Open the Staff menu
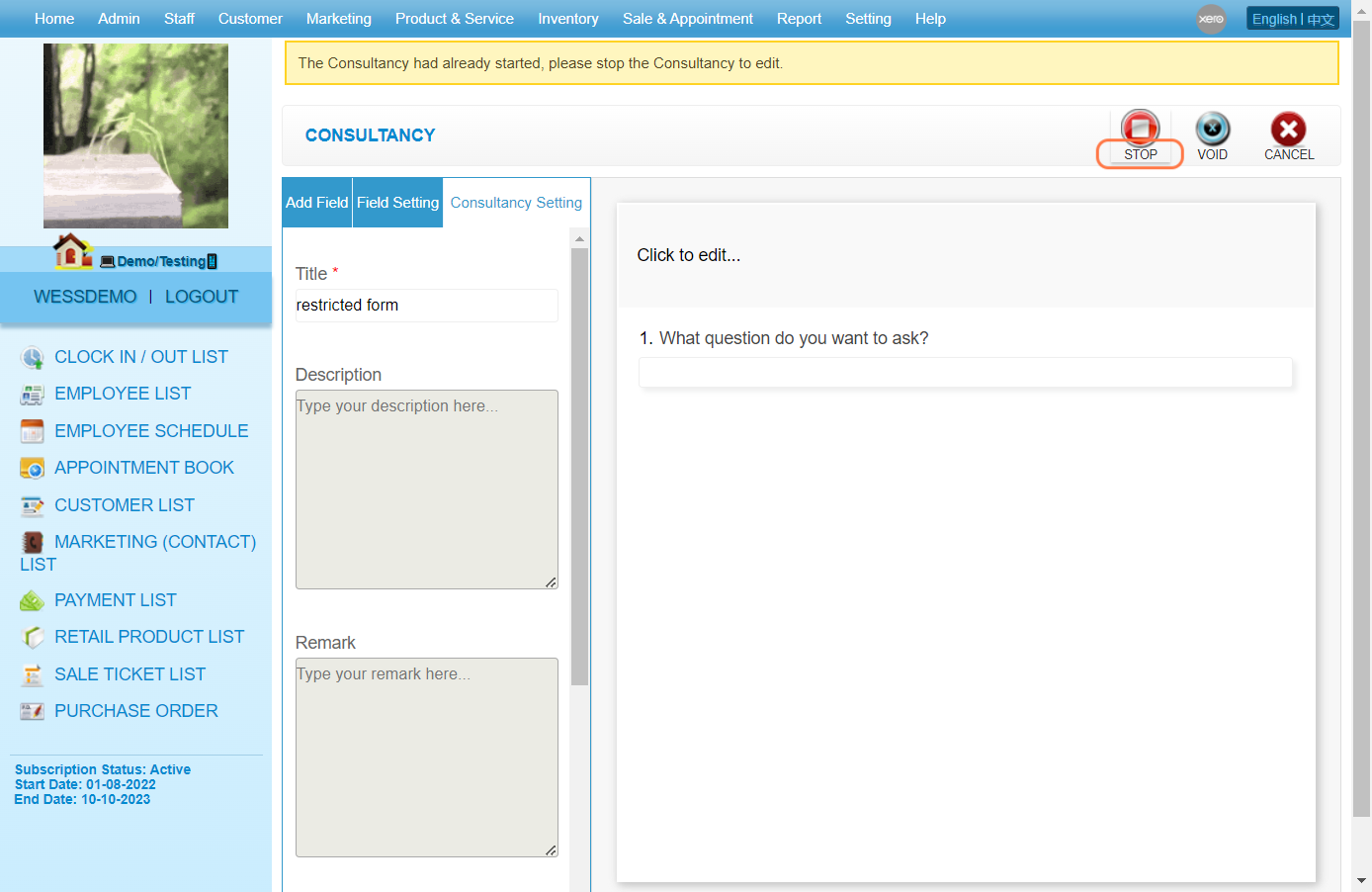 (179, 19)
